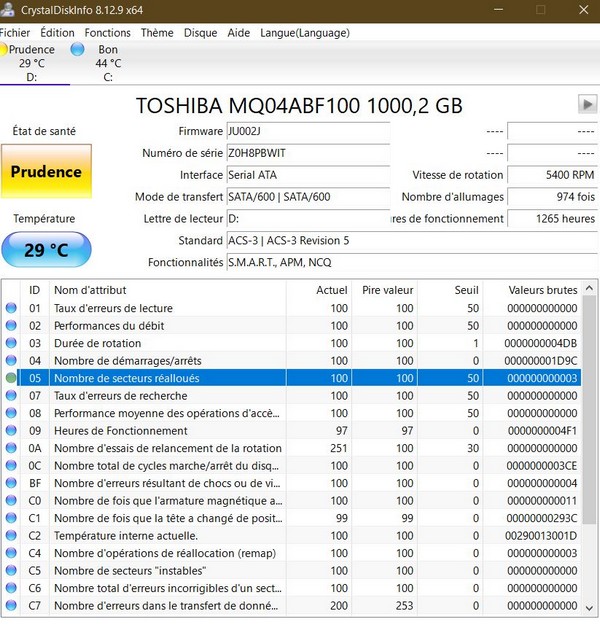The image size is (600, 625).
Task: Click raw value 0000000293C
Action: 542,518
